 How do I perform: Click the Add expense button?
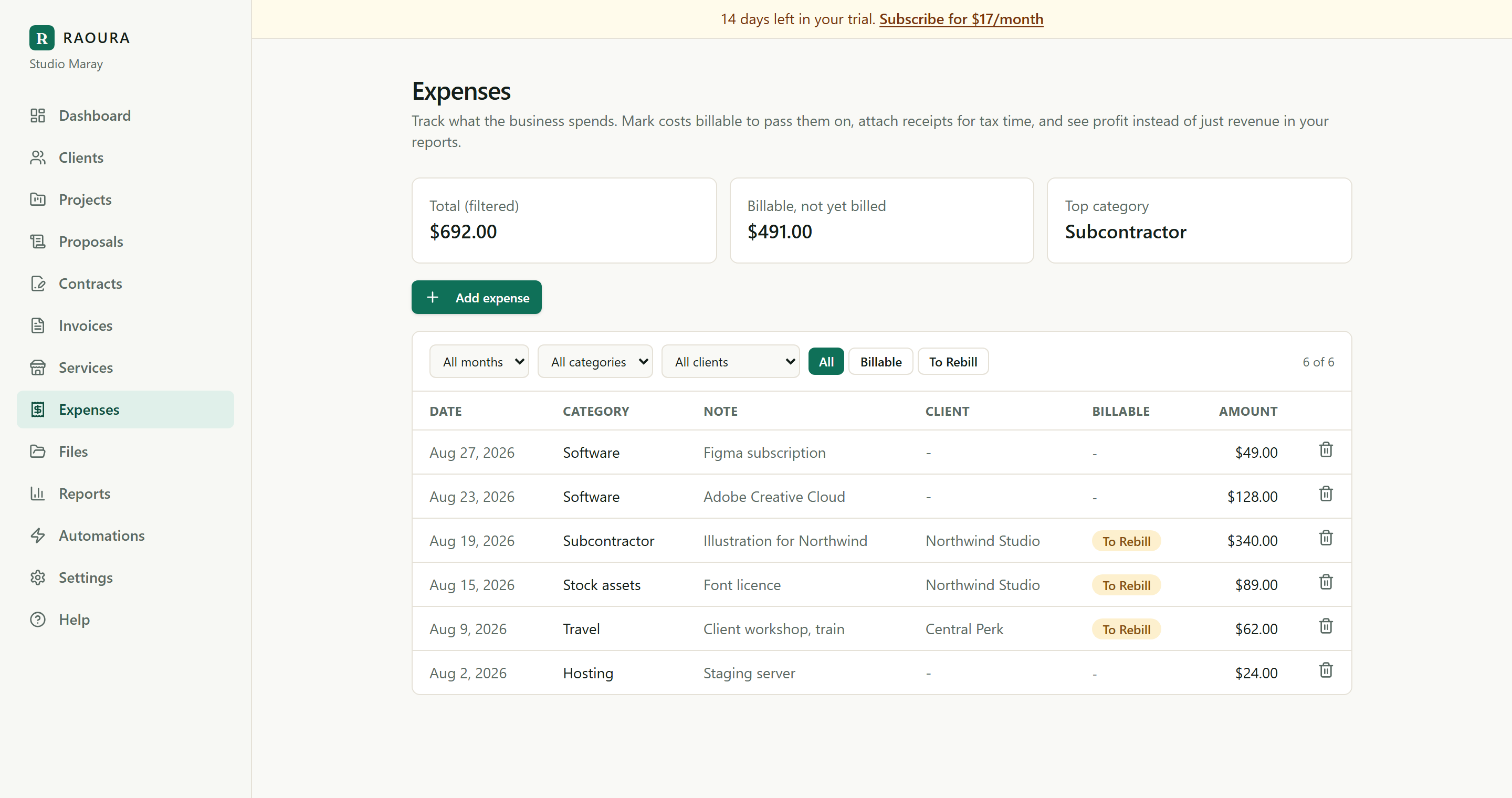tap(476, 298)
